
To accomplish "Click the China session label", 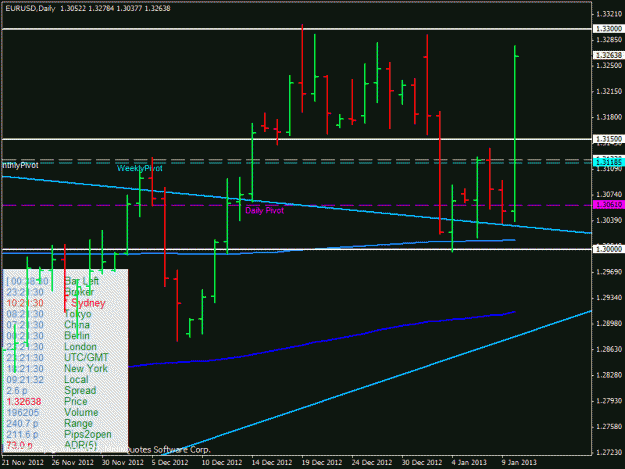I will (77, 325).
